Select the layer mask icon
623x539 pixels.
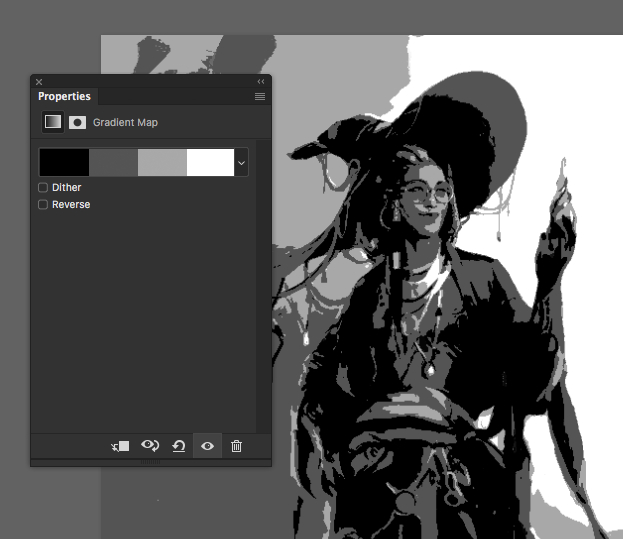pos(77,122)
